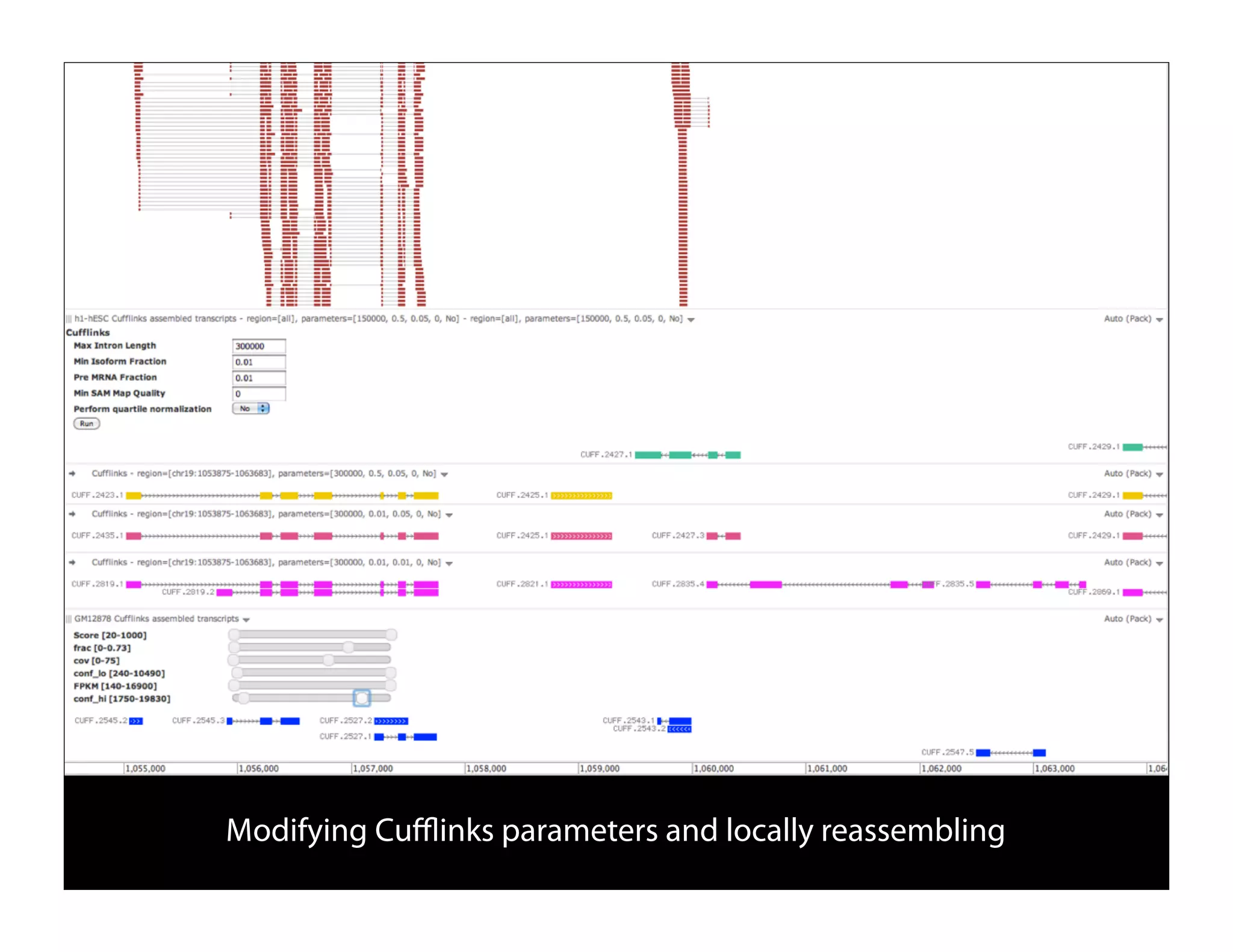
Task: Click the Max Intron Length input field
Action: tap(259, 346)
